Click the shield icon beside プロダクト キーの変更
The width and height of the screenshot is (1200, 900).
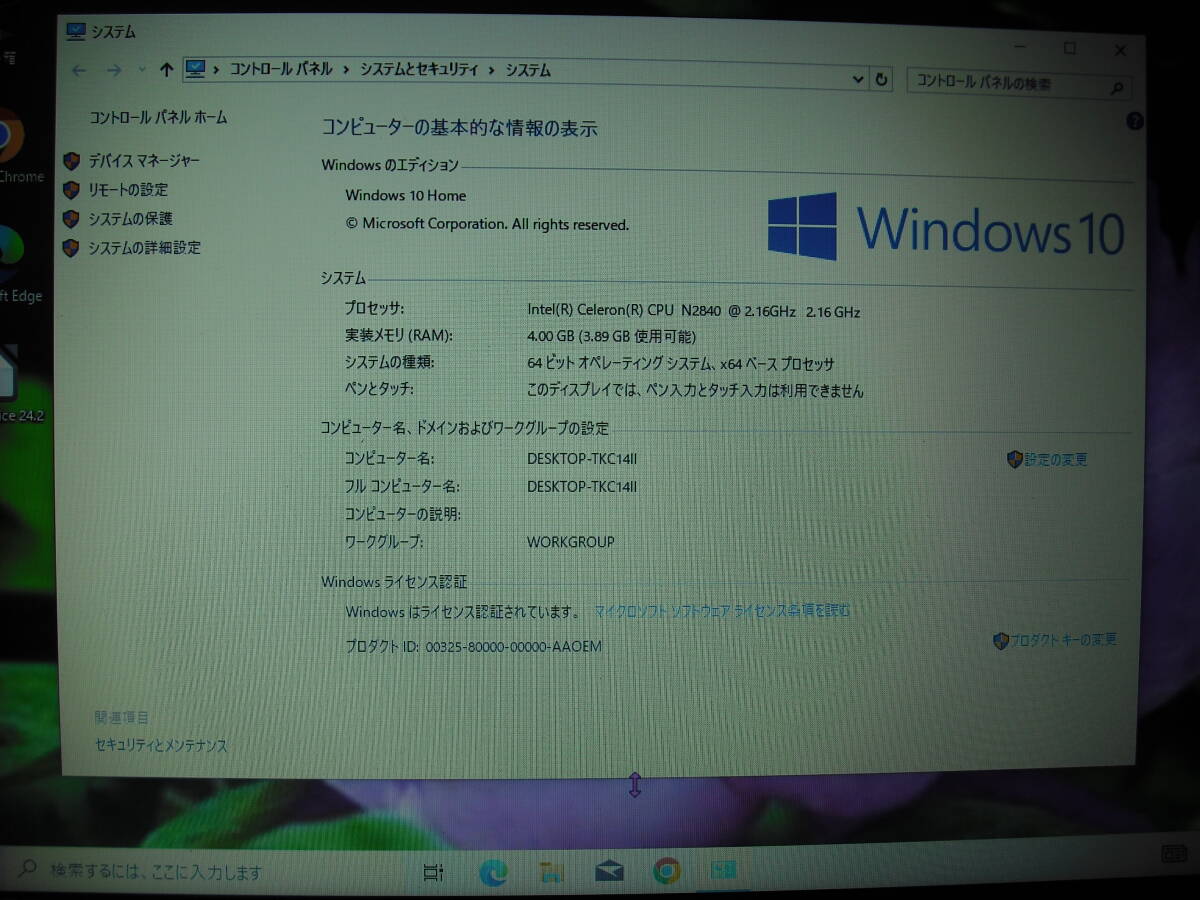point(1000,641)
